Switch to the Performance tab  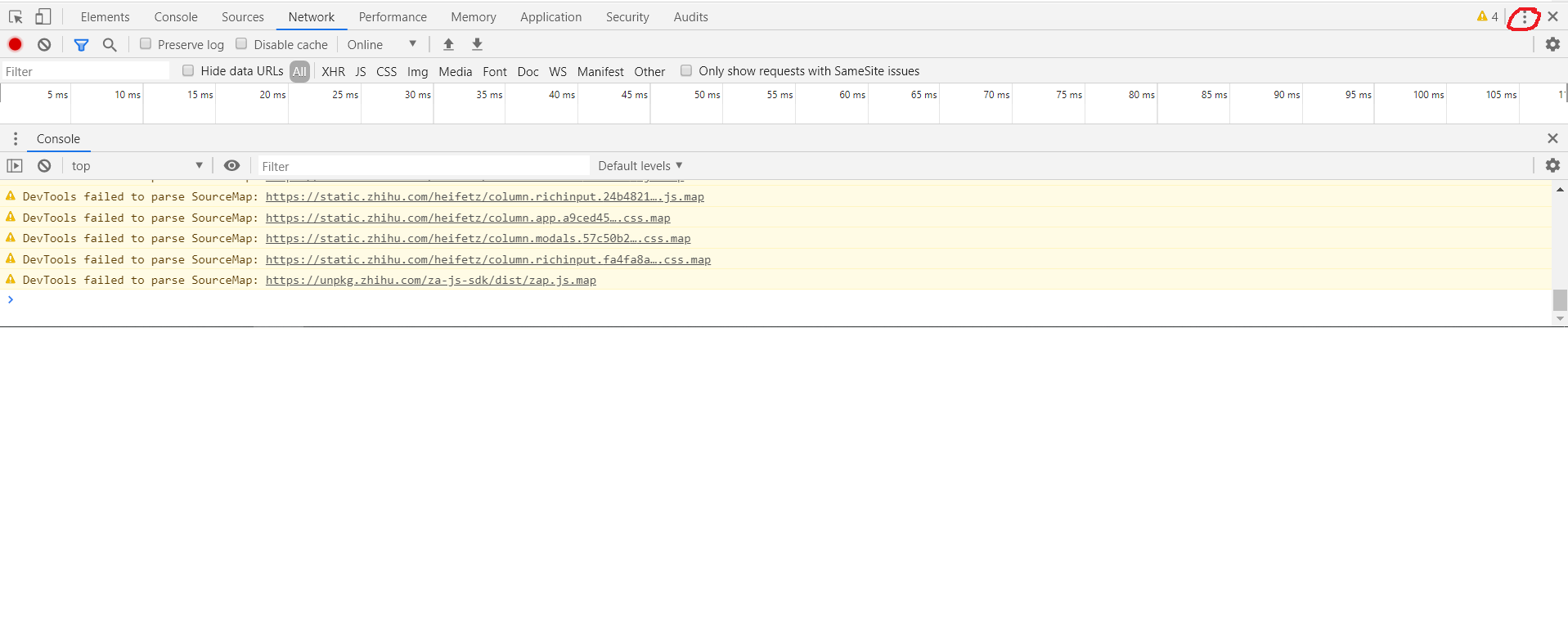[393, 16]
